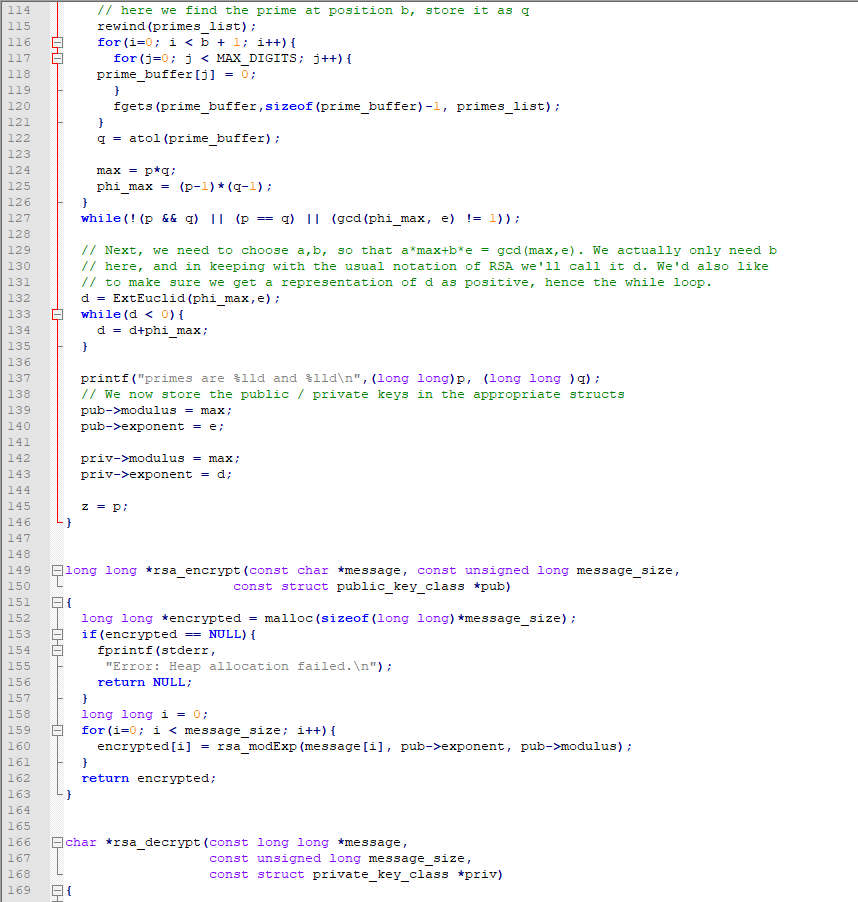Collapse the for loop fold at line 159
The image size is (858, 902).
pyautogui.click(x=58, y=731)
